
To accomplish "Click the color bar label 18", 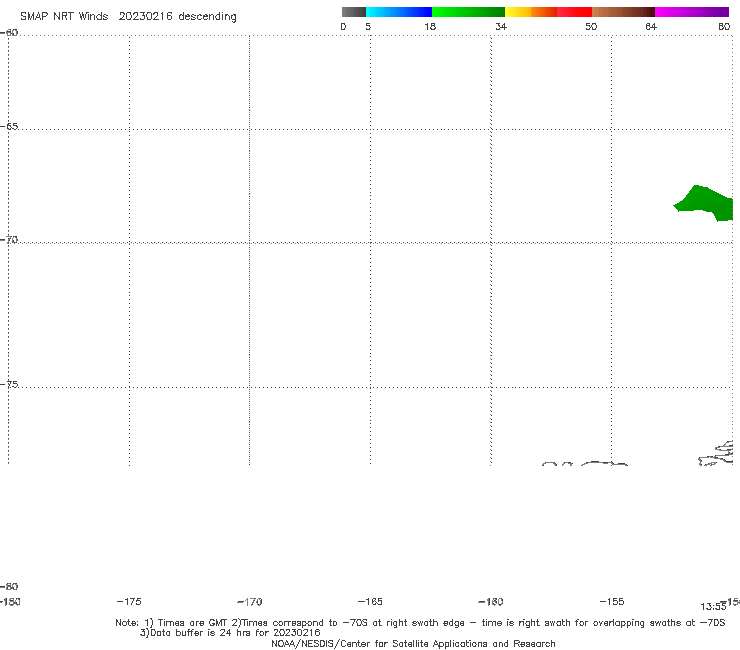I will click(430, 26).
